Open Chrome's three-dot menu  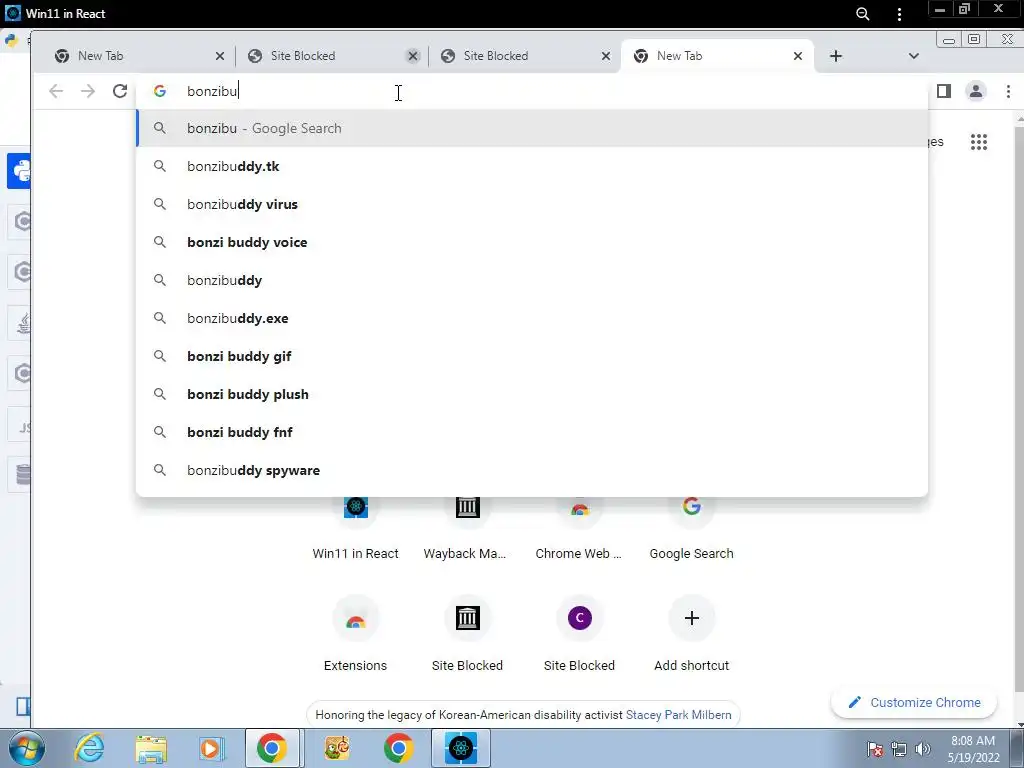click(1008, 91)
